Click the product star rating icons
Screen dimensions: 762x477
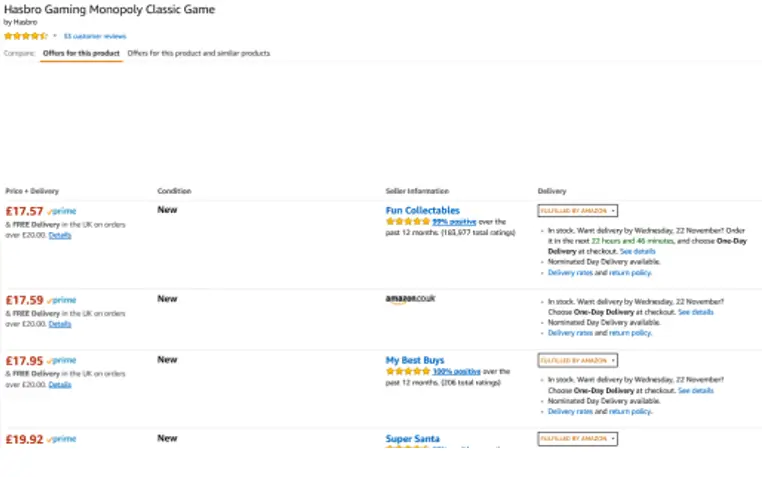(x=26, y=36)
